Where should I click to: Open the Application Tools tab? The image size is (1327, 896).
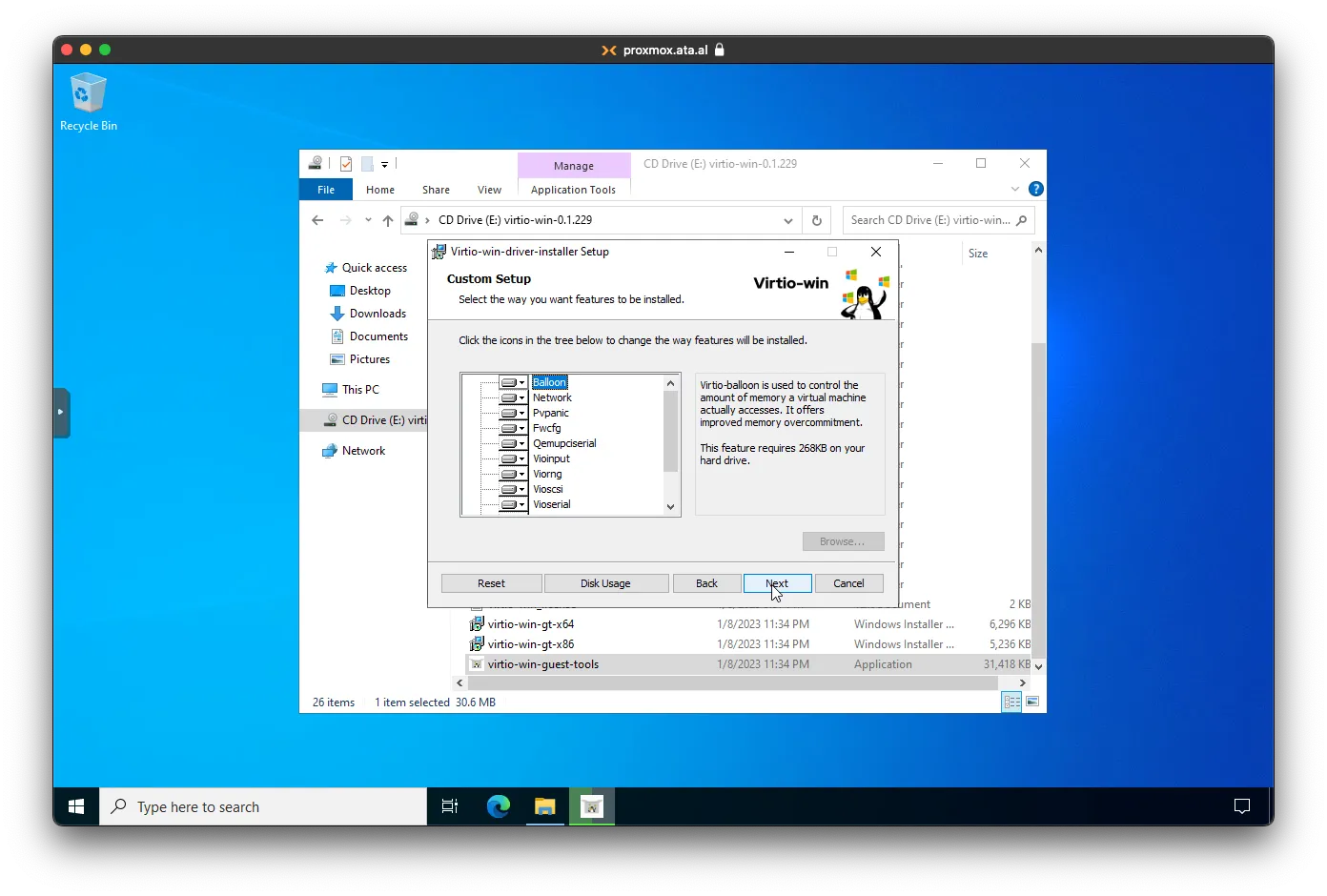[573, 190]
